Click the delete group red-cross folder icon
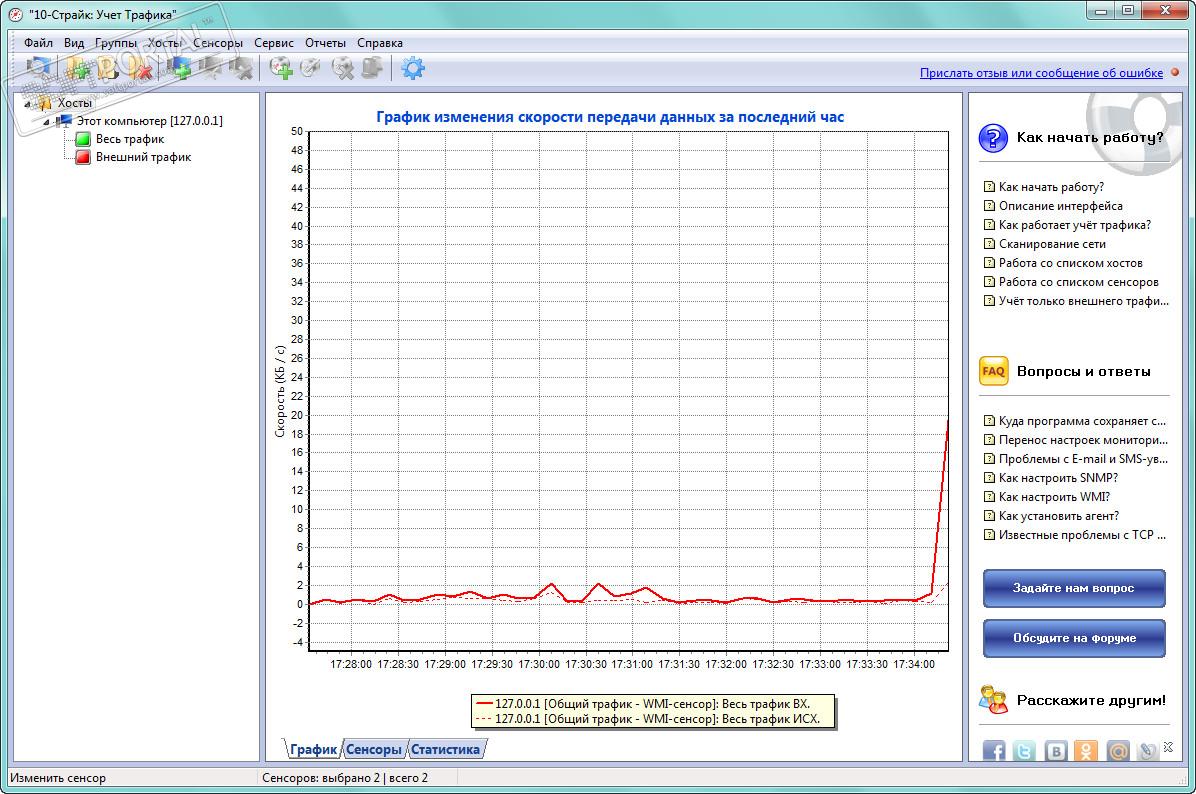Screen dimensions: 1196x794 (x=141, y=69)
